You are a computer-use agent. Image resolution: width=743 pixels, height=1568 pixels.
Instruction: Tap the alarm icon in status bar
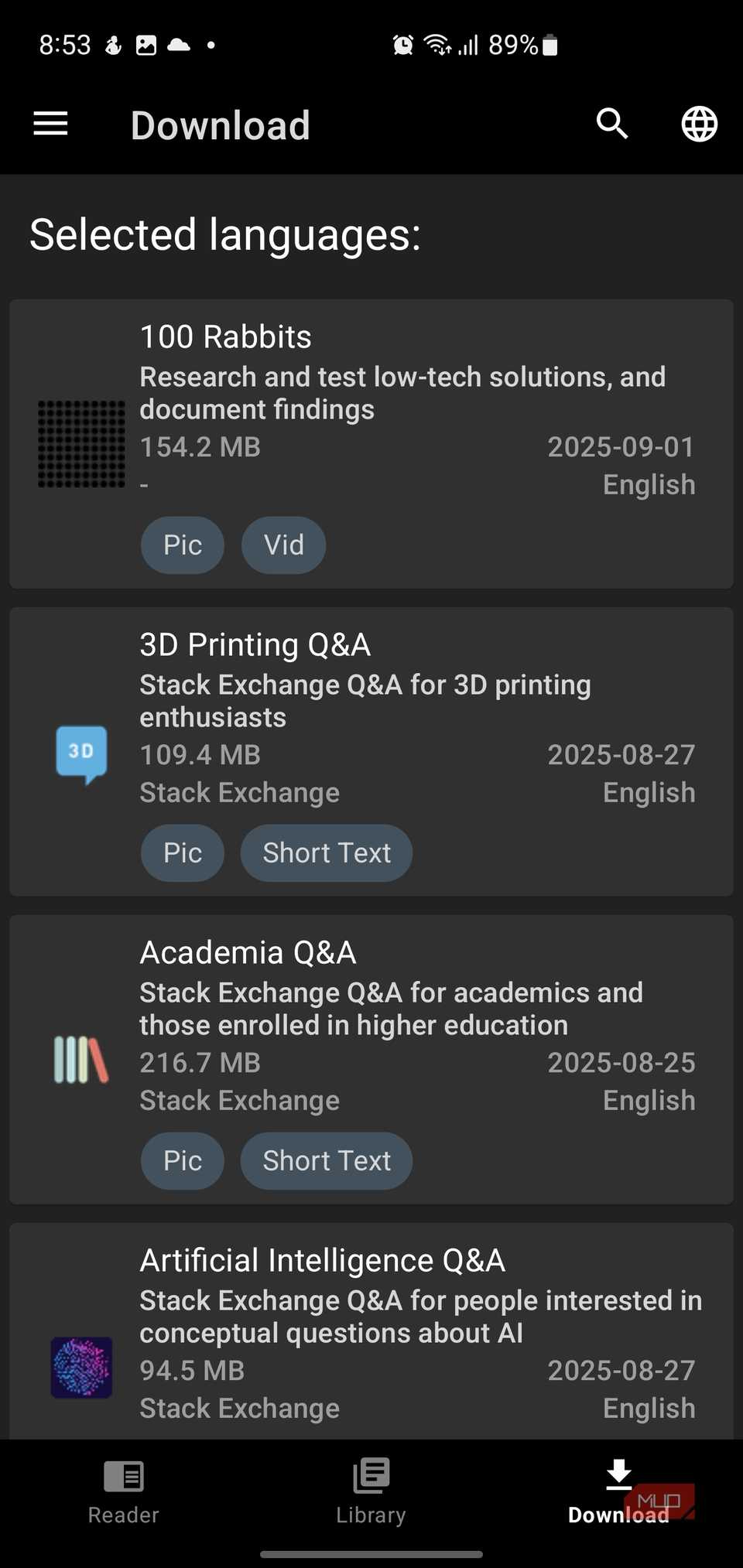(x=402, y=45)
